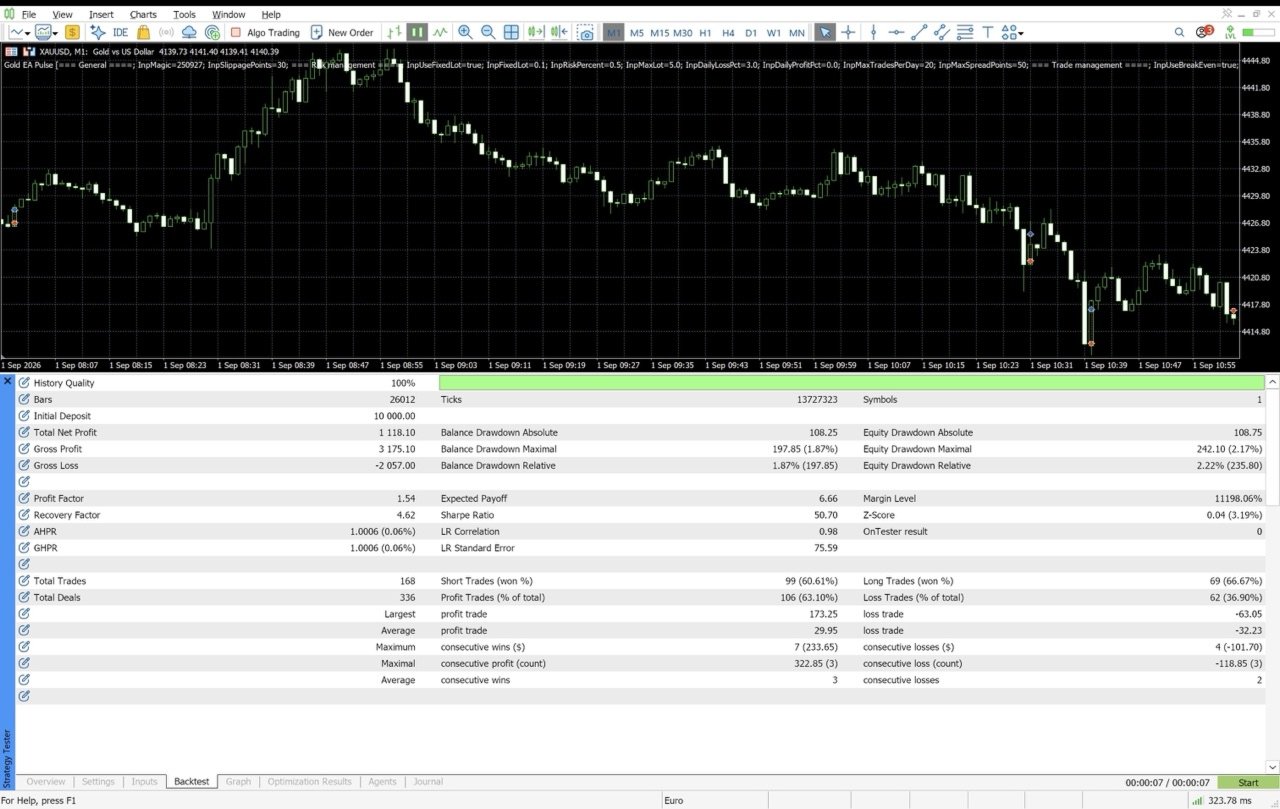This screenshot has width=1280, height=809.
Task: Toggle Algo Trading on or off
Action: point(265,32)
